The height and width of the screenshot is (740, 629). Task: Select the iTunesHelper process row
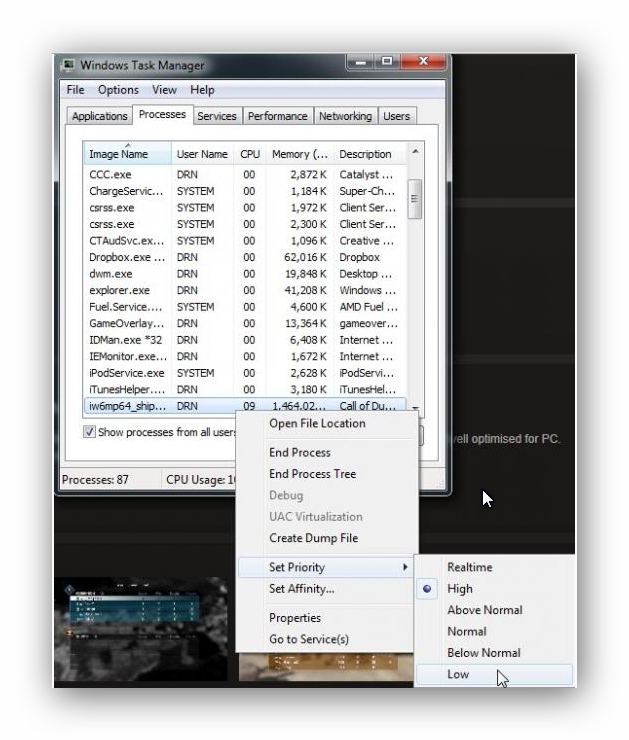pyautogui.click(x=244, y=389)
